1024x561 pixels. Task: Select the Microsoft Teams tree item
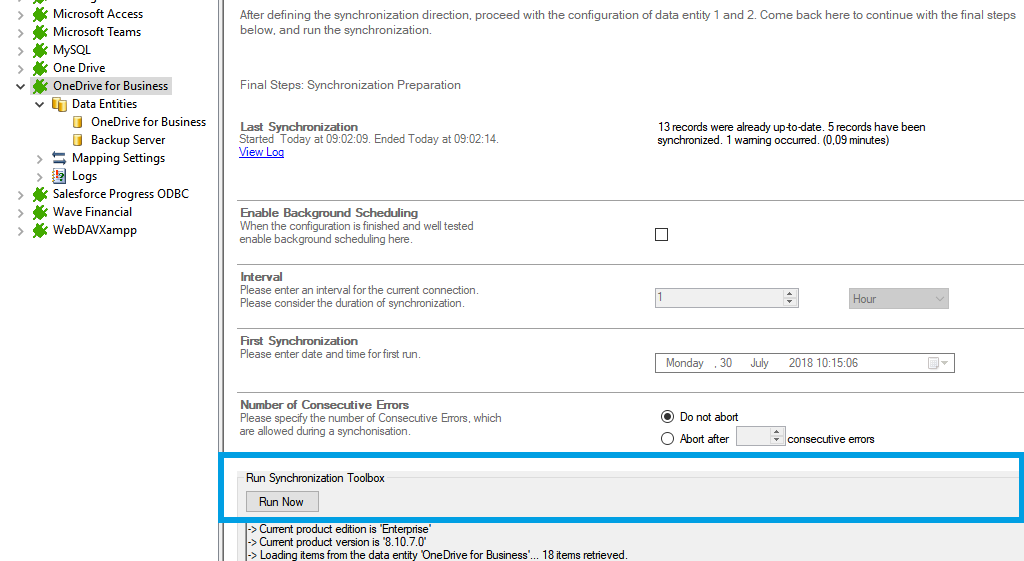tap(96, 32)
